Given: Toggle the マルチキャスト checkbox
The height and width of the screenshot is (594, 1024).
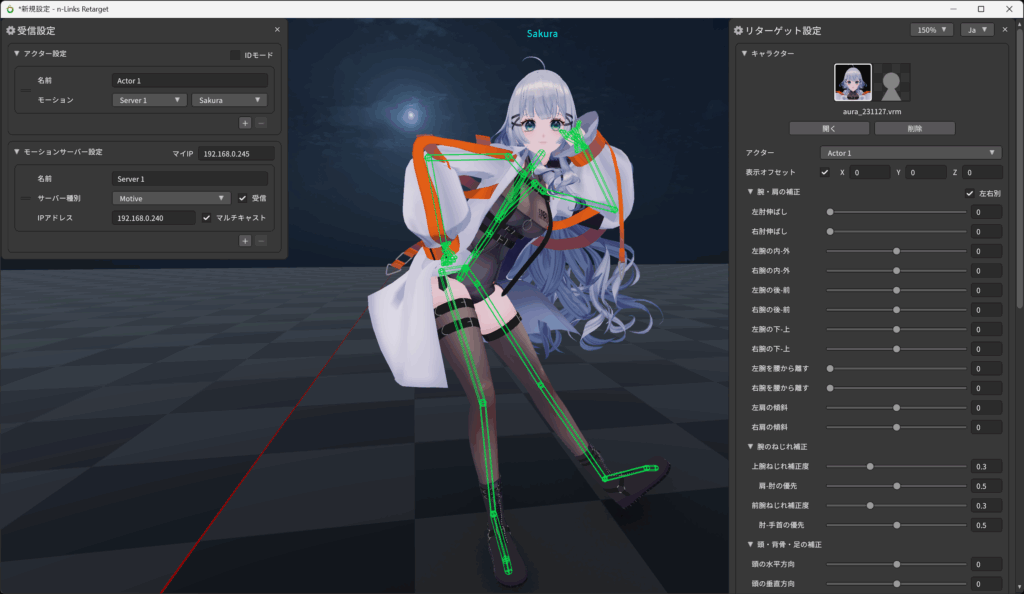Looking at the screenshot, I should pos(207,217).
